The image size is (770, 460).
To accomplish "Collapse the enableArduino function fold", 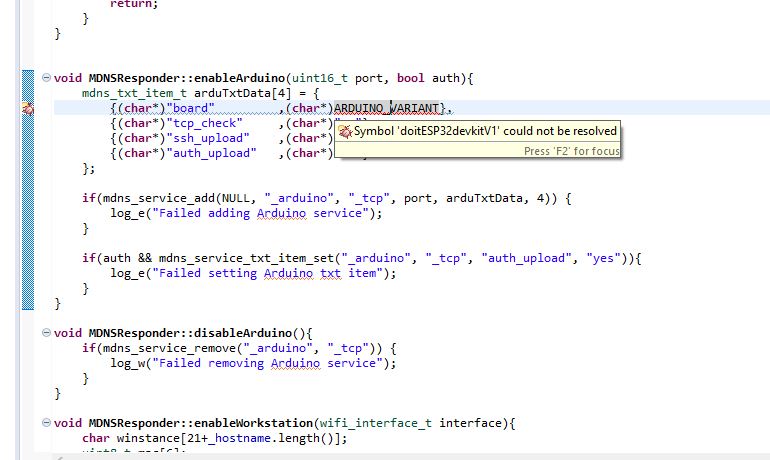I will coord(46,78).
